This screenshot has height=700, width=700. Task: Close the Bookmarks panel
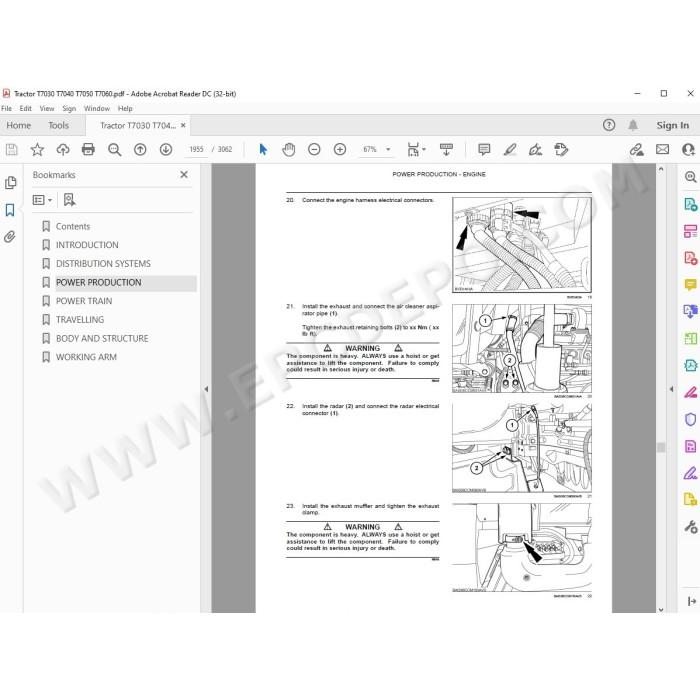[184, 175]
